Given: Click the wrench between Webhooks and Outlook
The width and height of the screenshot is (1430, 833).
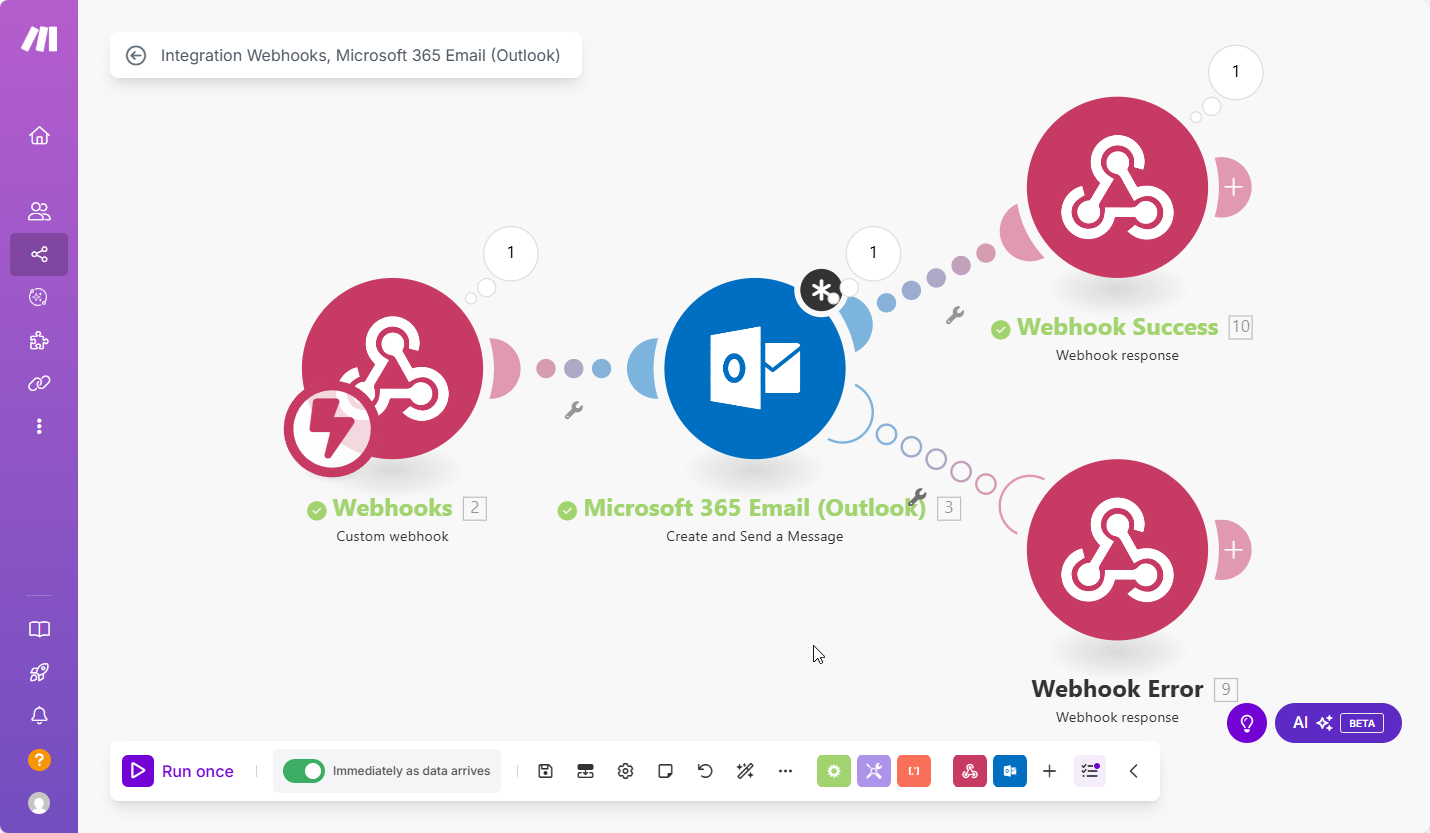Looking at the screenshot, I should tap(573, 410).
